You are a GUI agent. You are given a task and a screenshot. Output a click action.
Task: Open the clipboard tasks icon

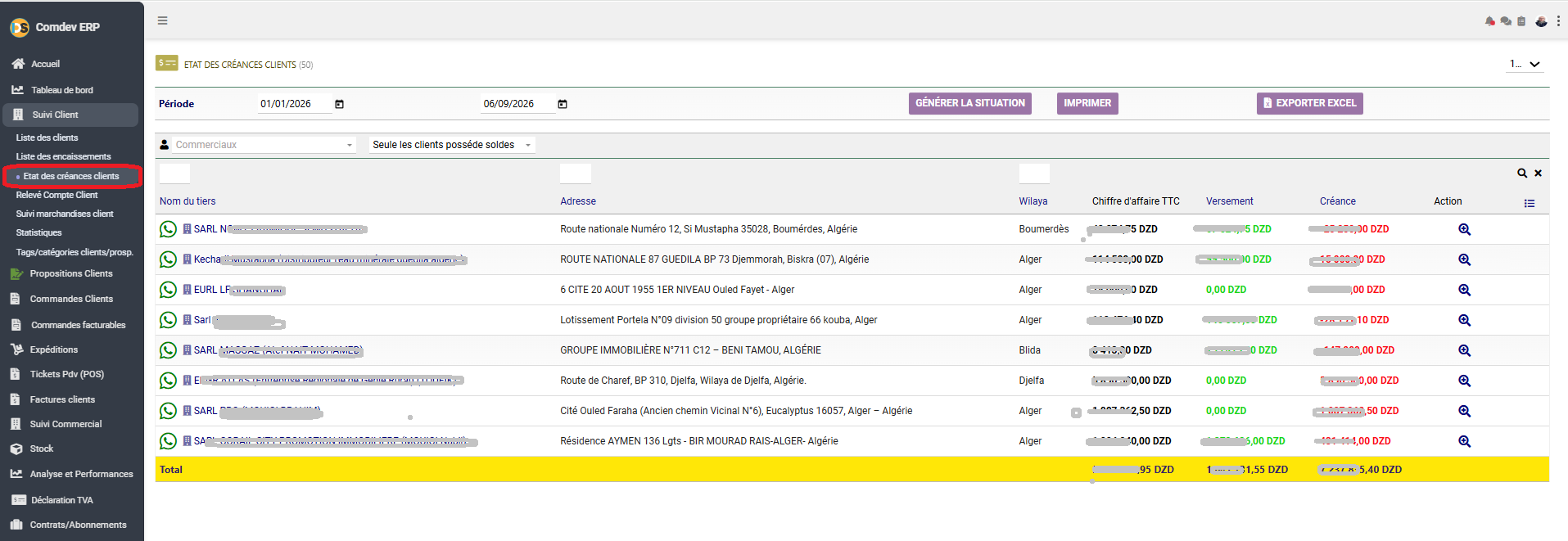(1521, 21)
